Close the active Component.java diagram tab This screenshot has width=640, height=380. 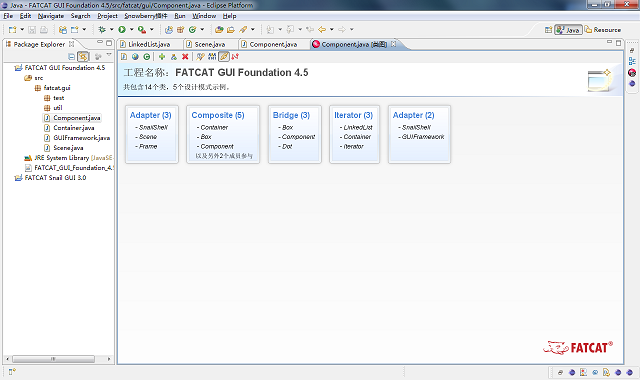pyautogui.click(x=393, y=44)
